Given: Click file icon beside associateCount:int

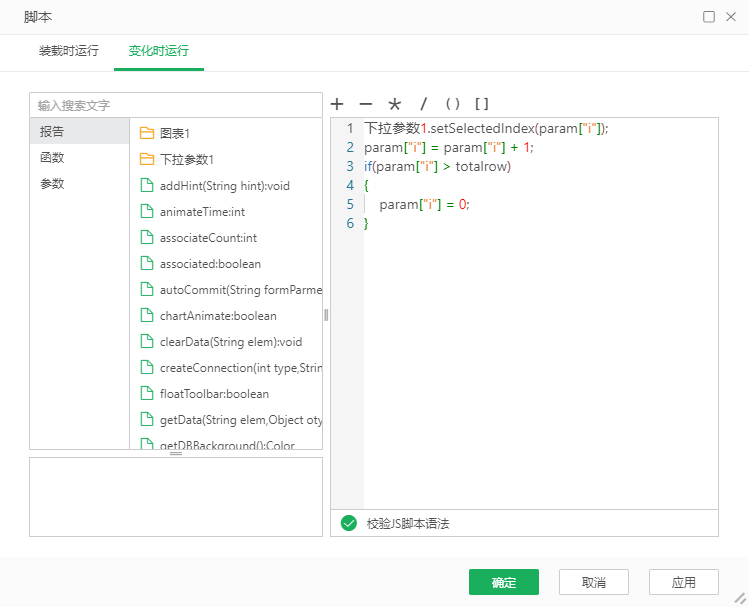Looking at the screenshot, I should point(147,237).
